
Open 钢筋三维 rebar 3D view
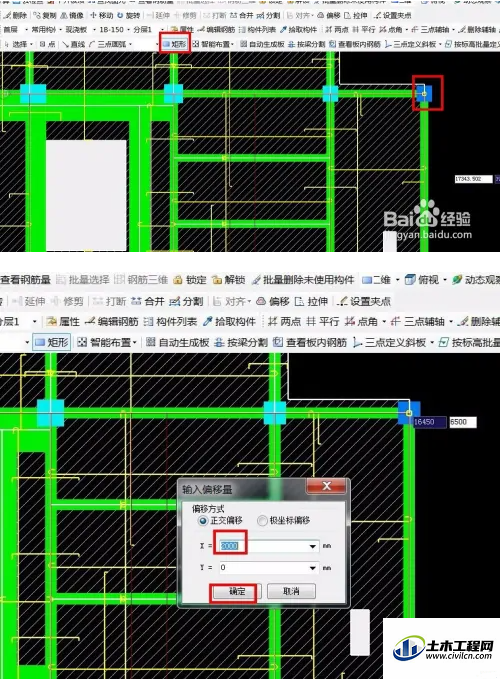[142, 280]
